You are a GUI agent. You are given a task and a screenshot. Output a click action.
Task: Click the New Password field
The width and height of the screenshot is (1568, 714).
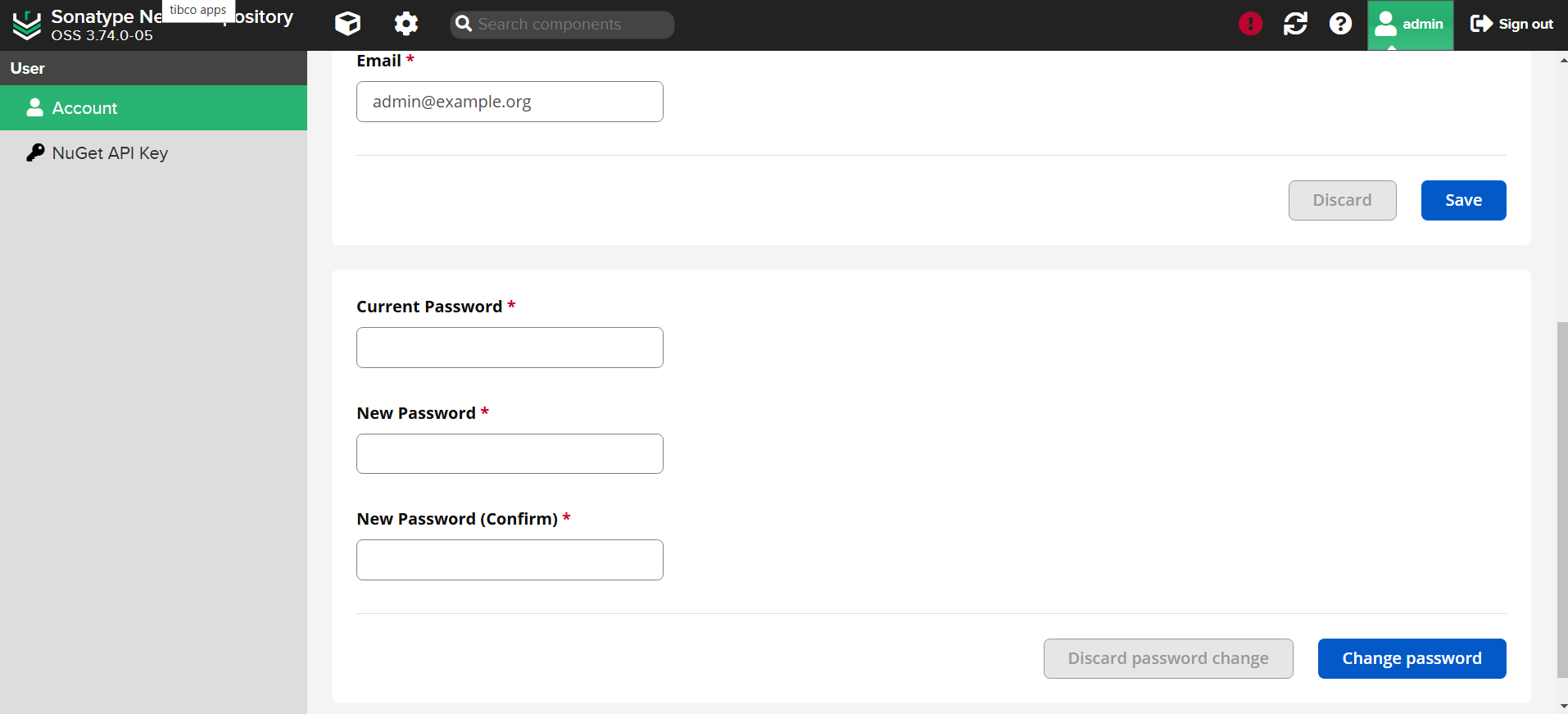click(x=510, y=453)
